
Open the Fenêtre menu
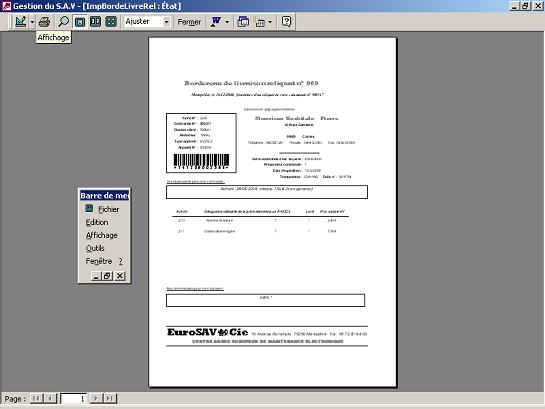pyautogui.click(x=99, y=261)
